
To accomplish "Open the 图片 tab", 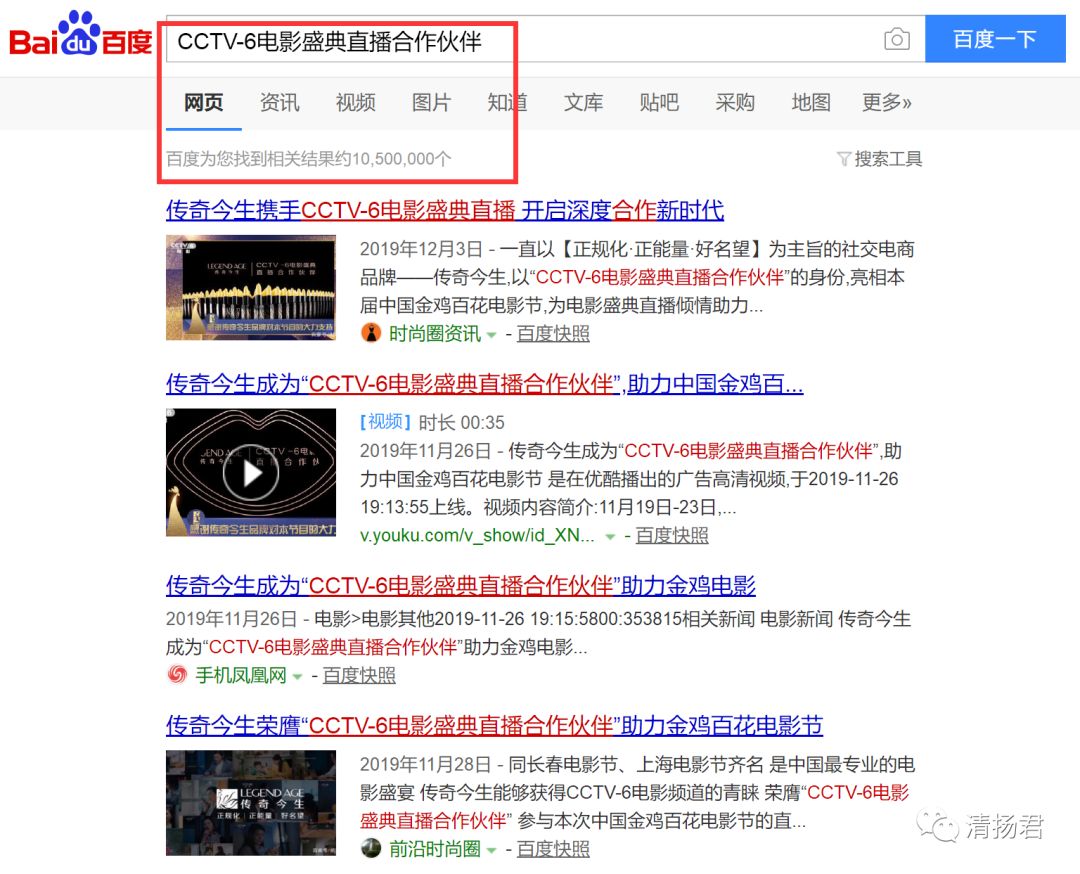I will [431, 103].
